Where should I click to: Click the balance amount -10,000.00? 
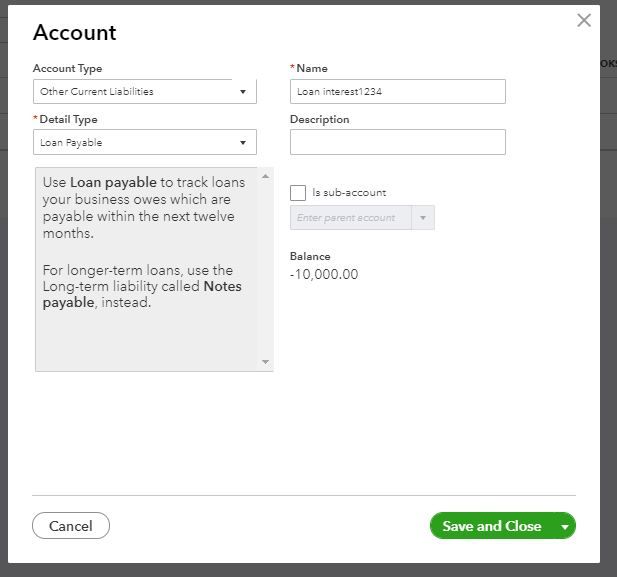324,275
